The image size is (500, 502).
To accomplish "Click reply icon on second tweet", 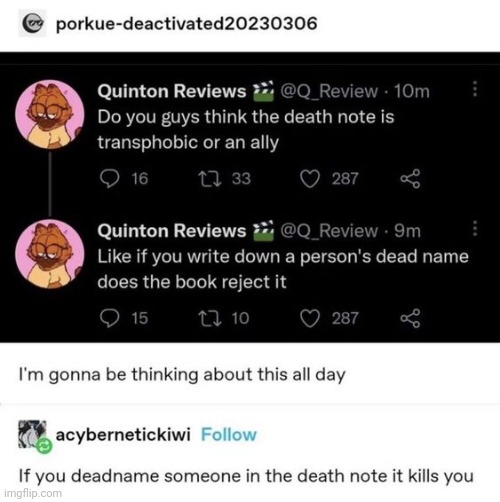I will point(109,318).
